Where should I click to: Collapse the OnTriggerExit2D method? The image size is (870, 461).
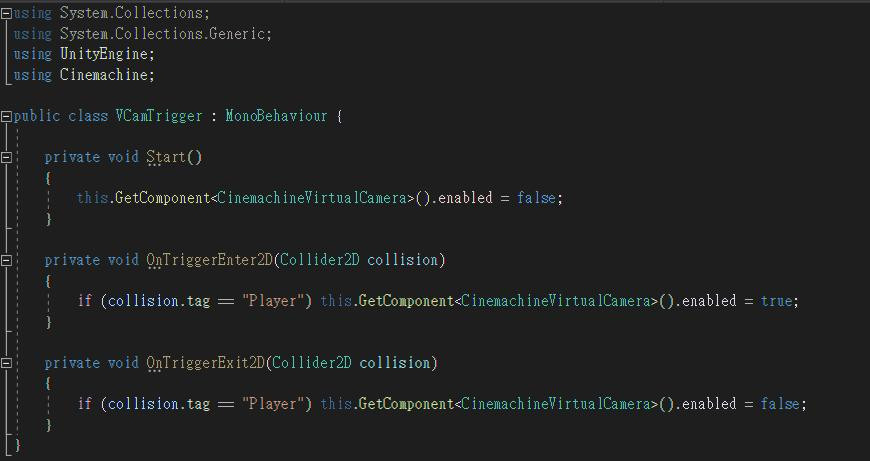tap(6, 363)
